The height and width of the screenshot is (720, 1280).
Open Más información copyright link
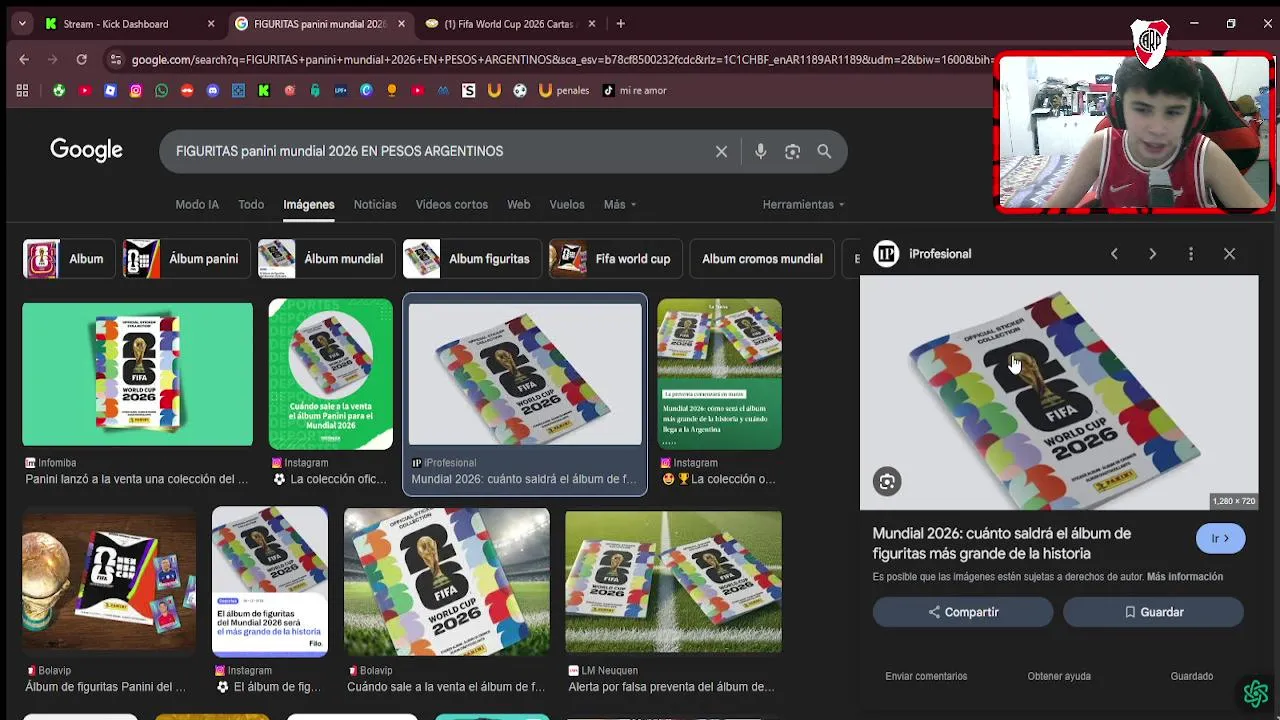[1185, 577]
